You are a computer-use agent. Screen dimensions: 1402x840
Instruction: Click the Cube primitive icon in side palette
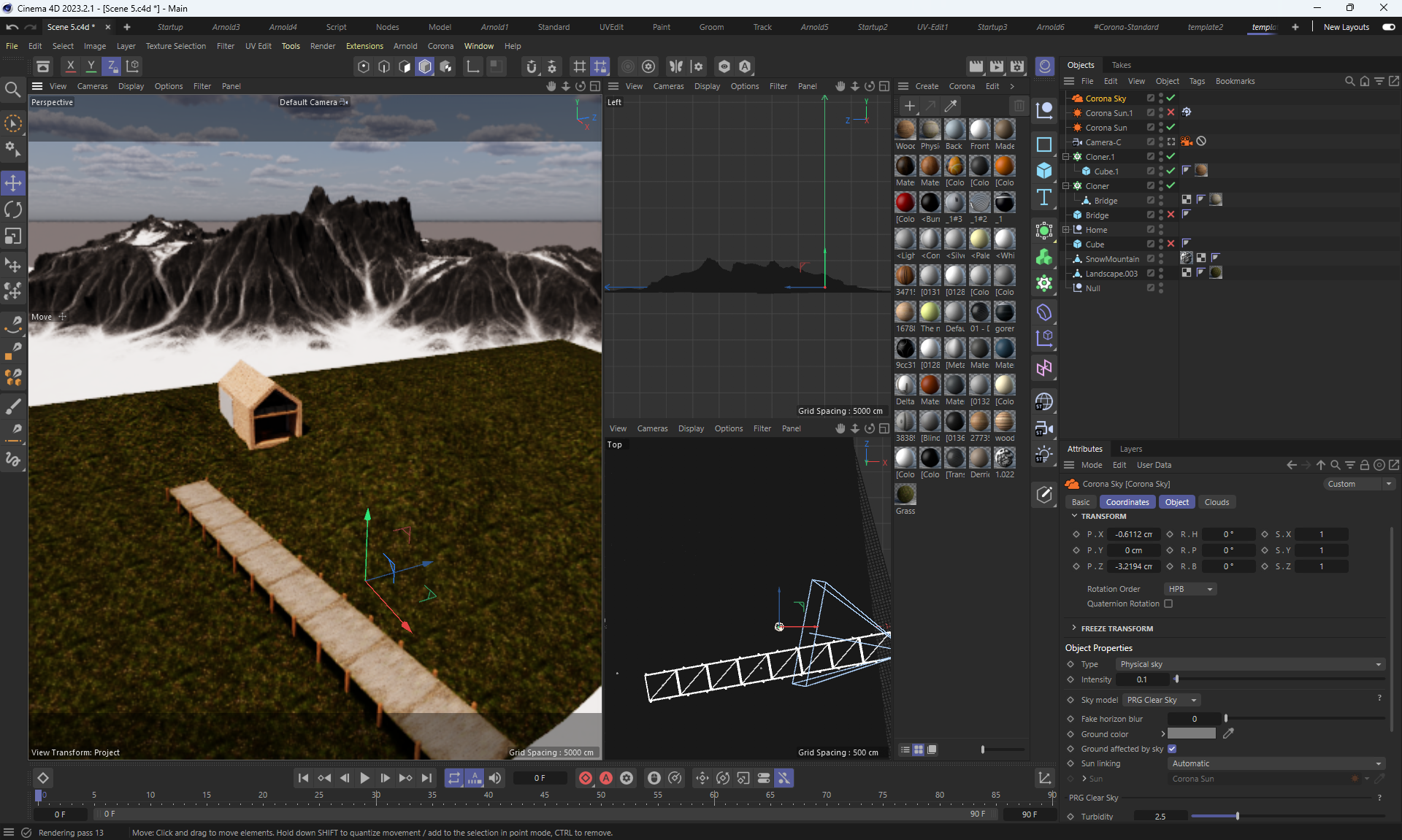tap(1044, 171)
